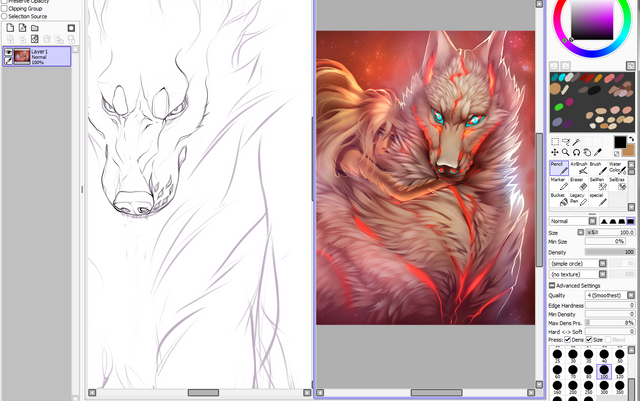
Task: Click the painting canvas horizontal scrollbar thumb
Action: coord(436,392)
